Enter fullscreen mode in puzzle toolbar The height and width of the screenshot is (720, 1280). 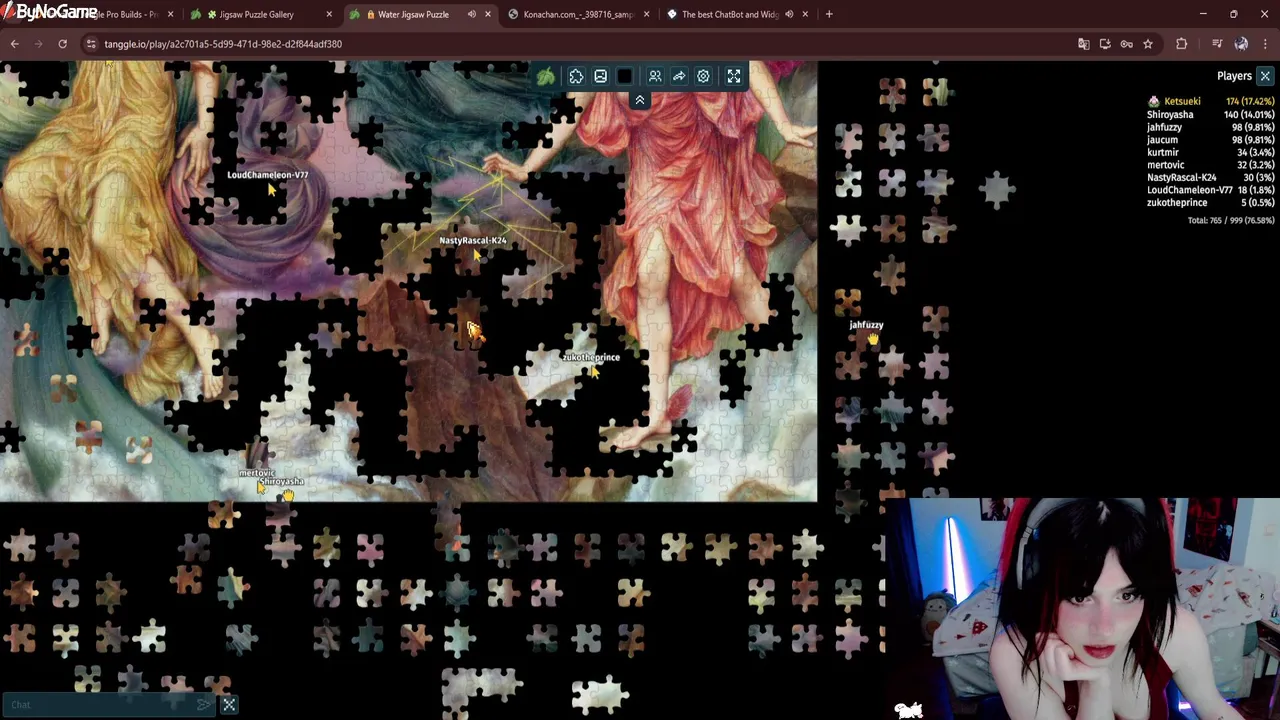(734, 76)
